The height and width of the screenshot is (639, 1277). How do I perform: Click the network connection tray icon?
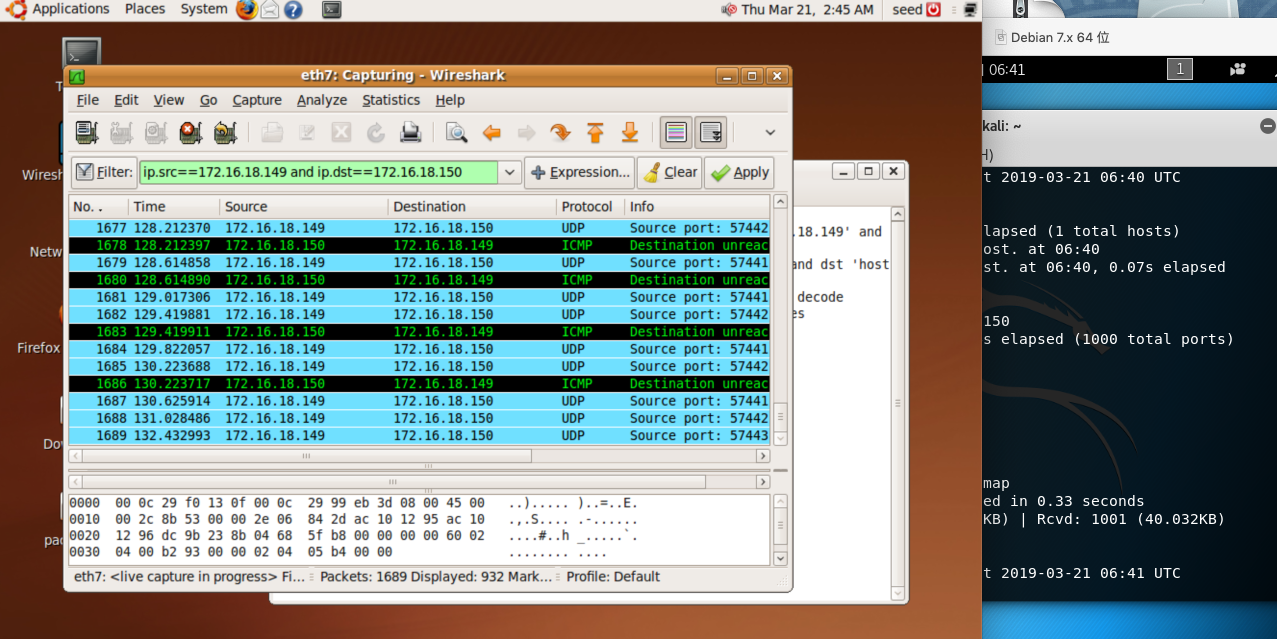coord(969,9)
